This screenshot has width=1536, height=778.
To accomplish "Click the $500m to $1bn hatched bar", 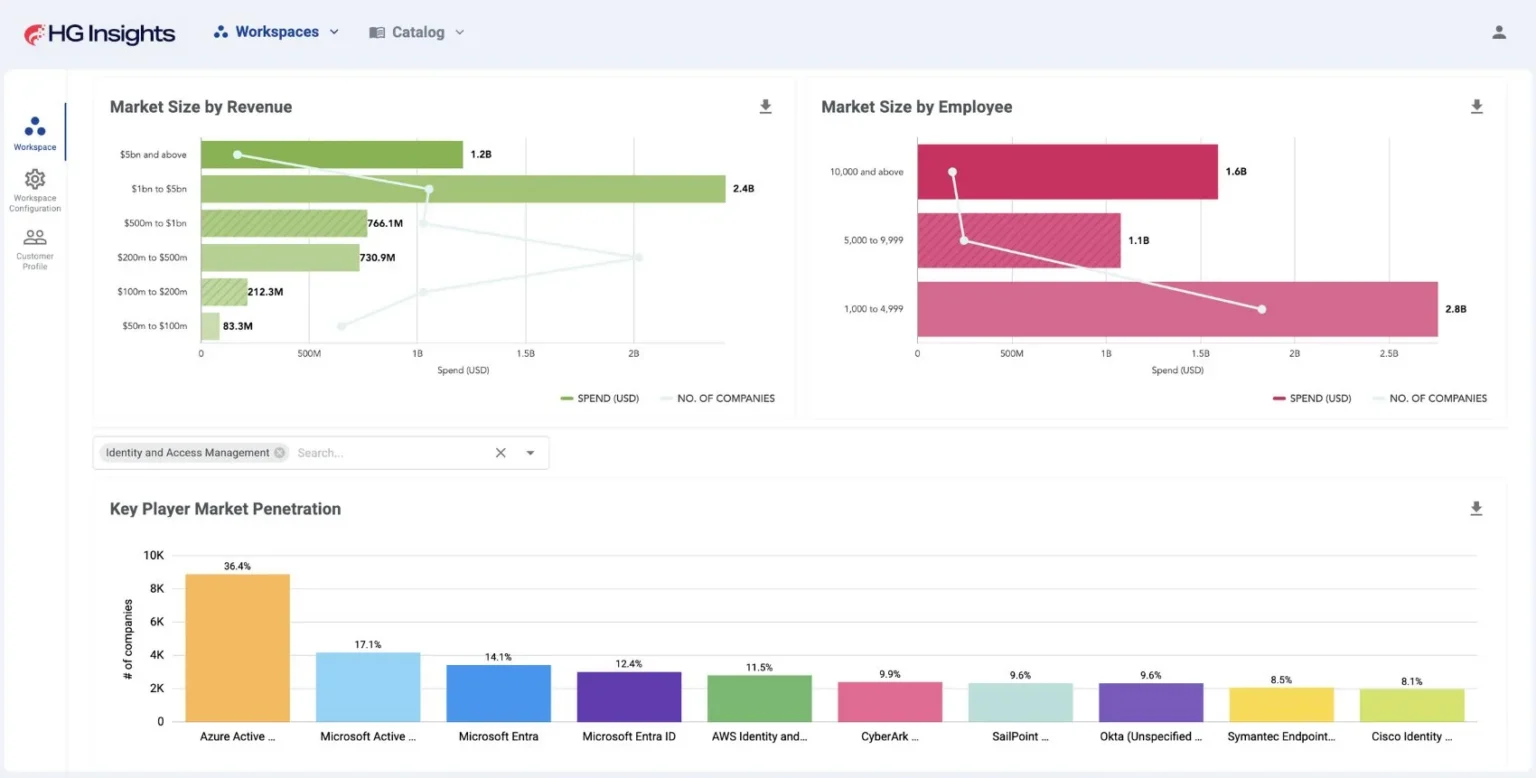I will tap(284, 223).
